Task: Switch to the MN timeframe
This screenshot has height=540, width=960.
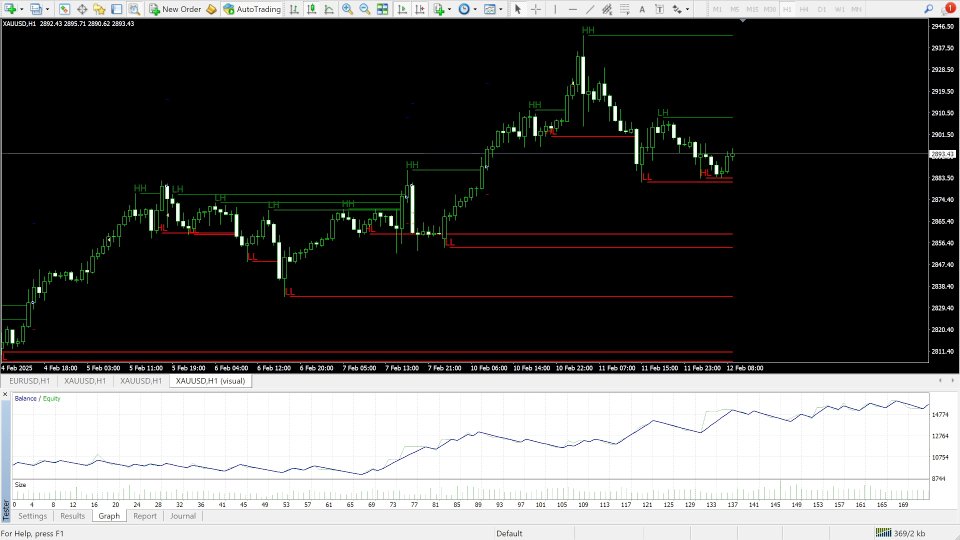Action: [857, 9]
